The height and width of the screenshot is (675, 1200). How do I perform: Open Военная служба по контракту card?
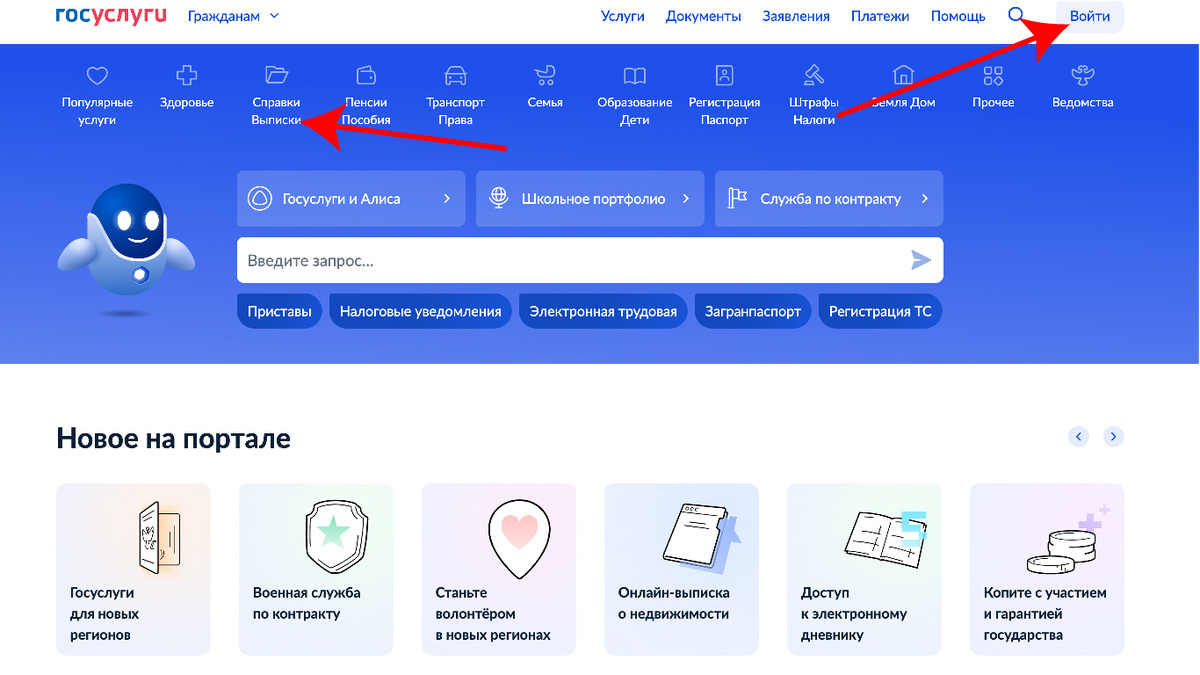pos(316,569)
